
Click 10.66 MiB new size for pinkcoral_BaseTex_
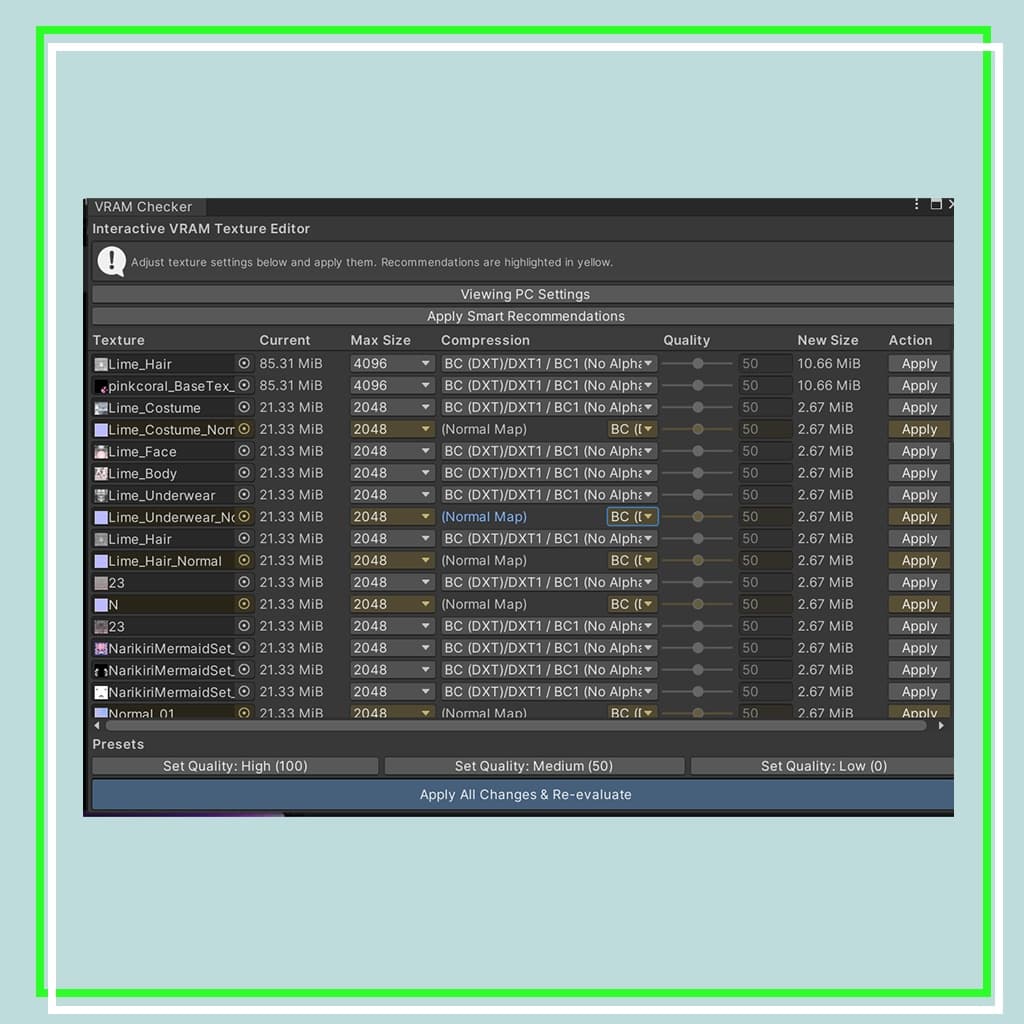pos(829,385)
